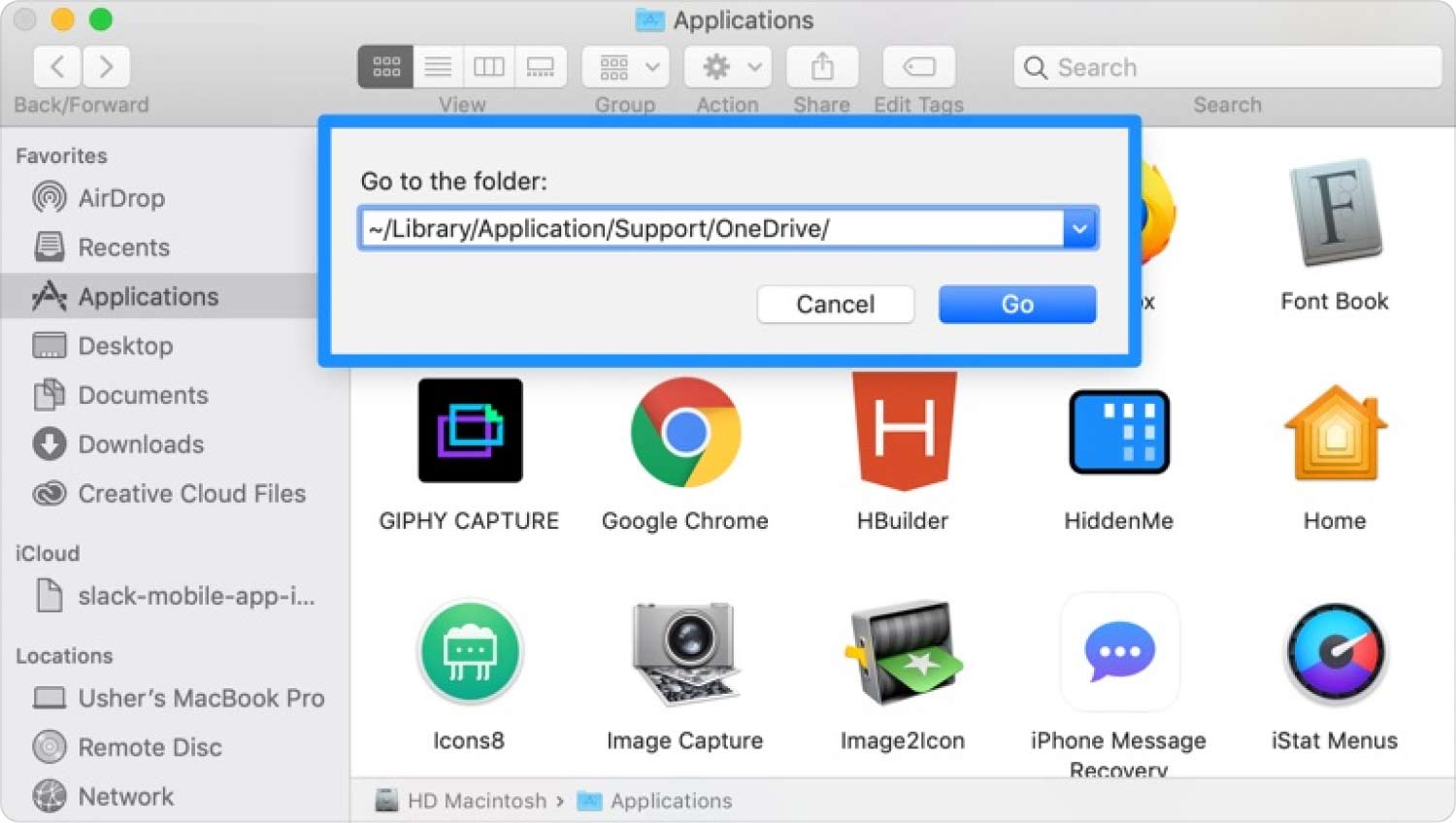
Task: Focus the Finder Search field
Action: [1227, 67]
